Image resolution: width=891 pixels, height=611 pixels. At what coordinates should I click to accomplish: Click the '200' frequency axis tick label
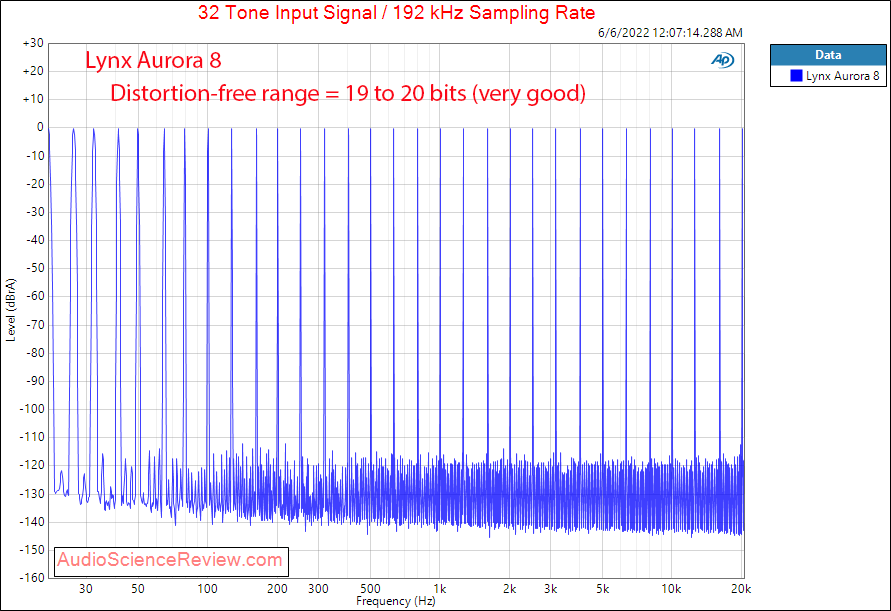277,589
